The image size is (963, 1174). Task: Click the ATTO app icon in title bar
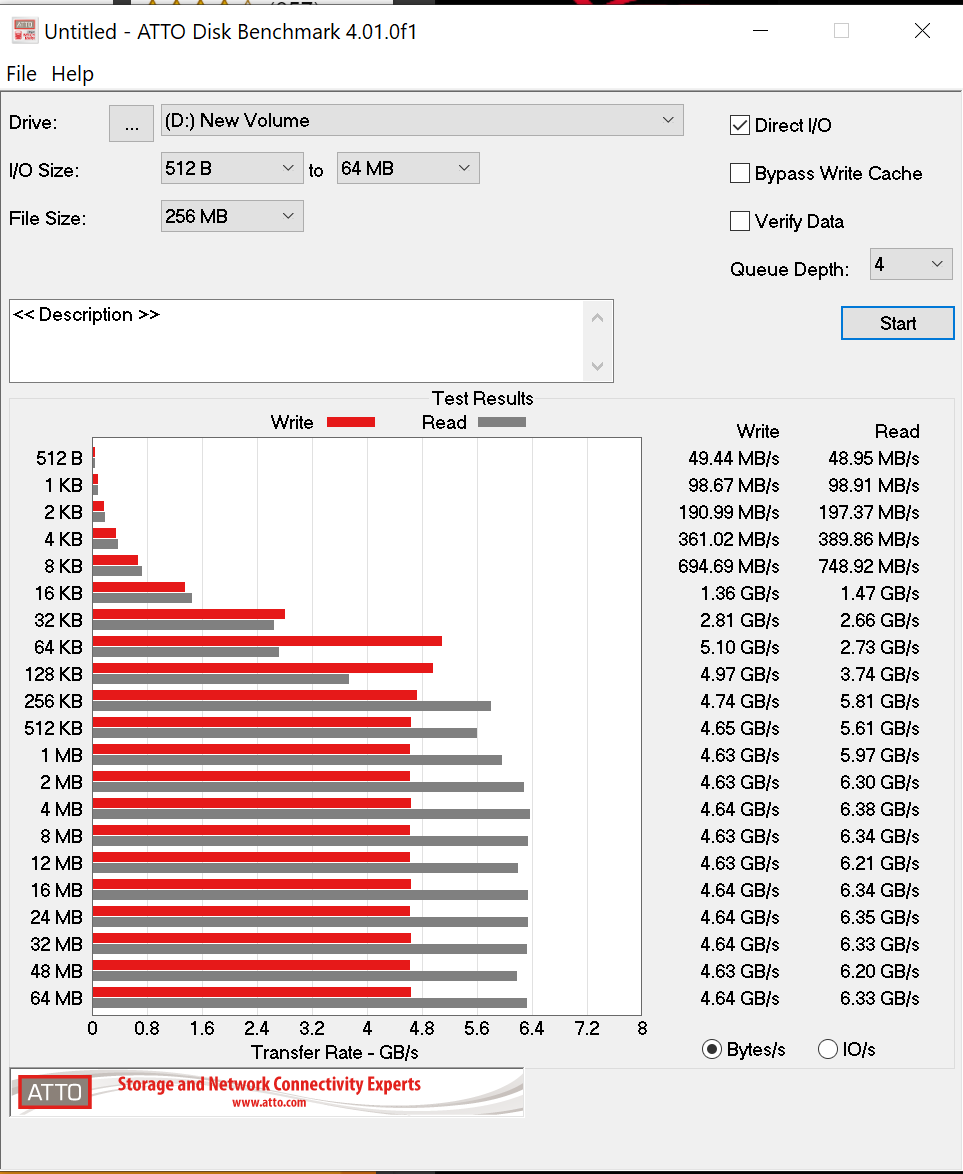coord(24,31)
